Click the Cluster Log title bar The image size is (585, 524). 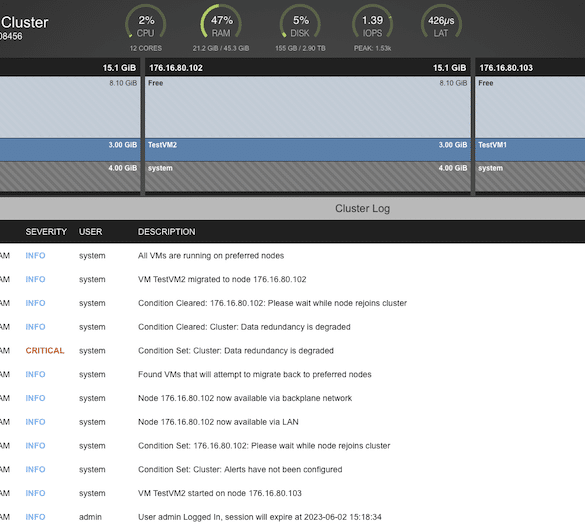[292, 208]
